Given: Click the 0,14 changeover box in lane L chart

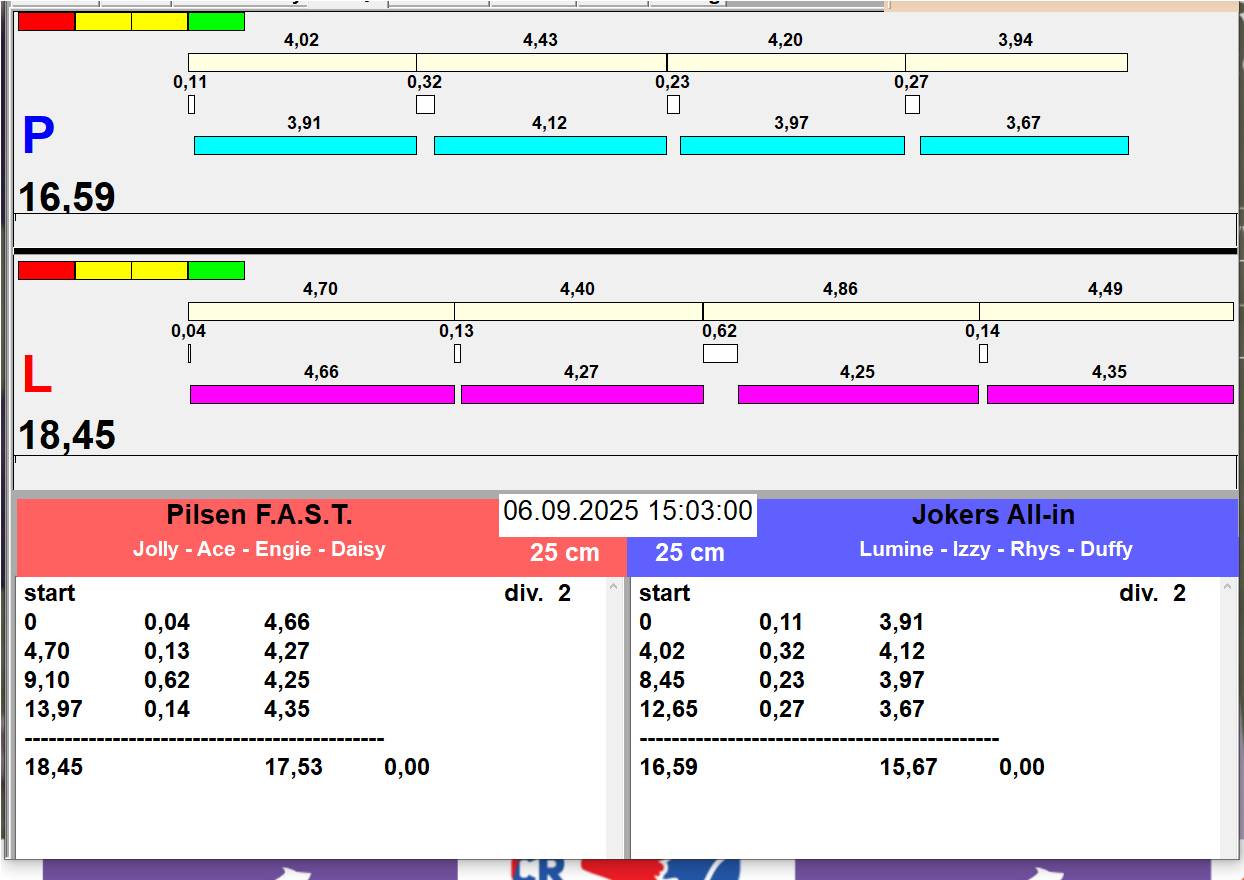Looking at the screenshot, I should pos(983,353).
